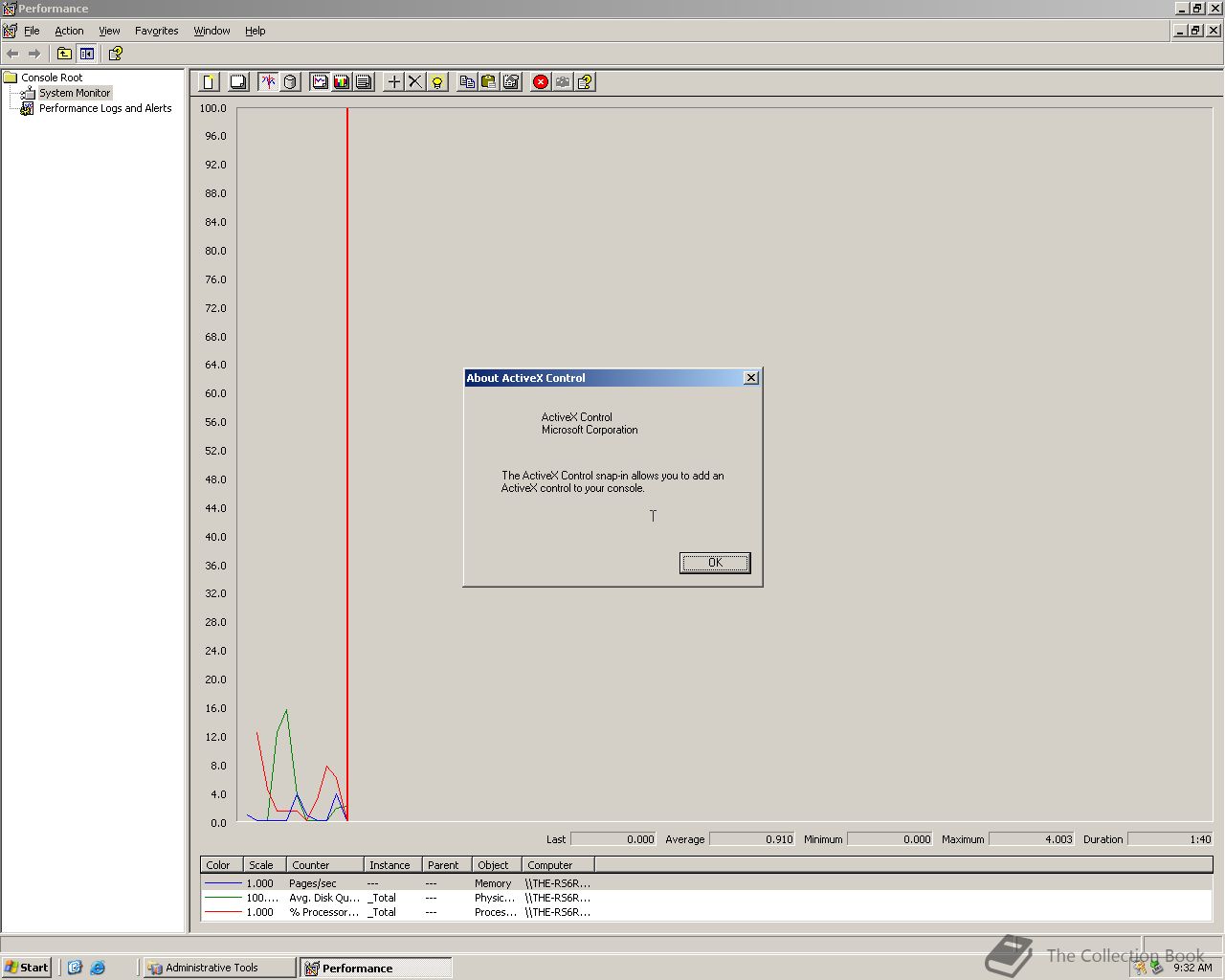Click the MMC toolbar Help icon
The width and height of the screenshot is (1225, 980).
coord(115,54)
